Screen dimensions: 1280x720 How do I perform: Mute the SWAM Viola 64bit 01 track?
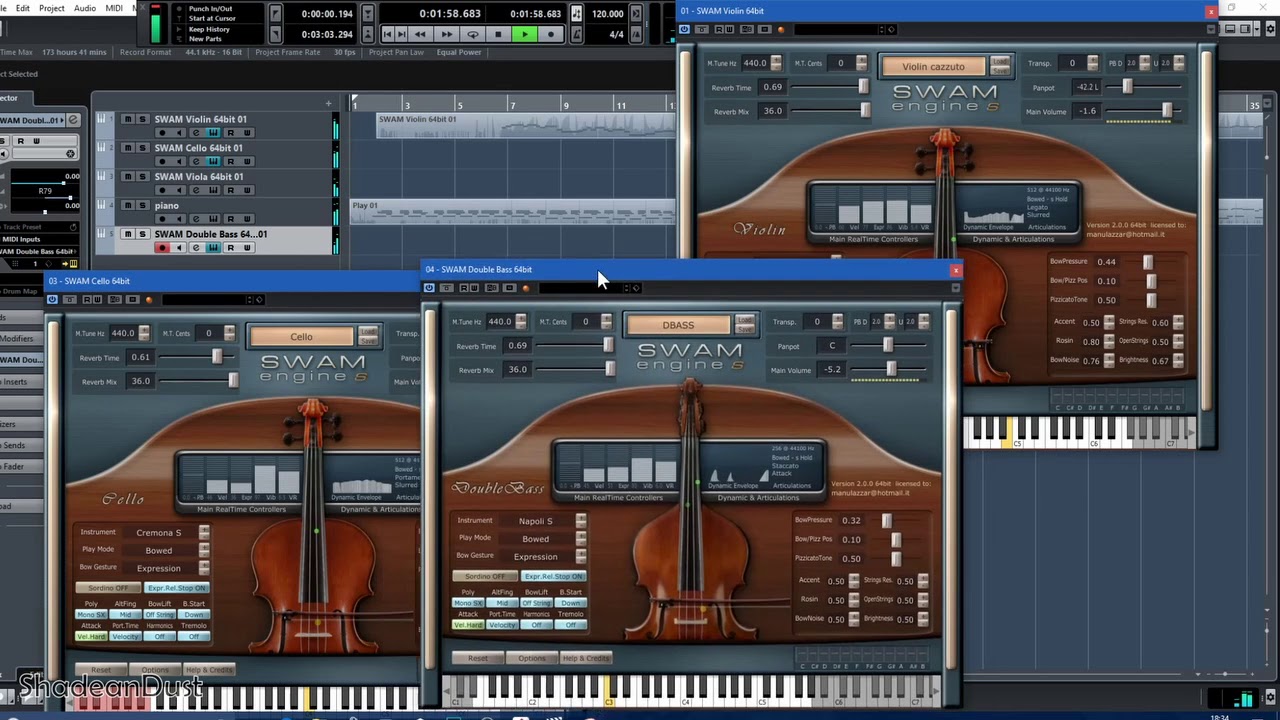click(x=127, y=177)
